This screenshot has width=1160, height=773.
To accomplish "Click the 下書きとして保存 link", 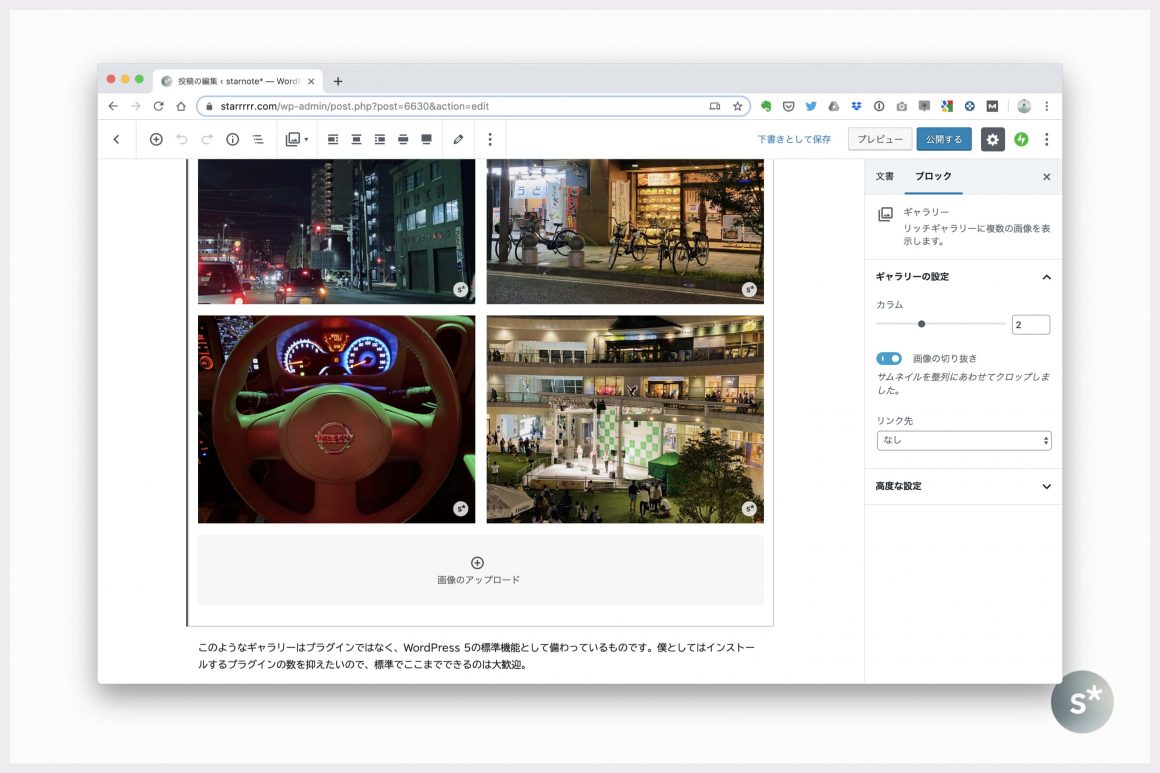I will 794,140.
